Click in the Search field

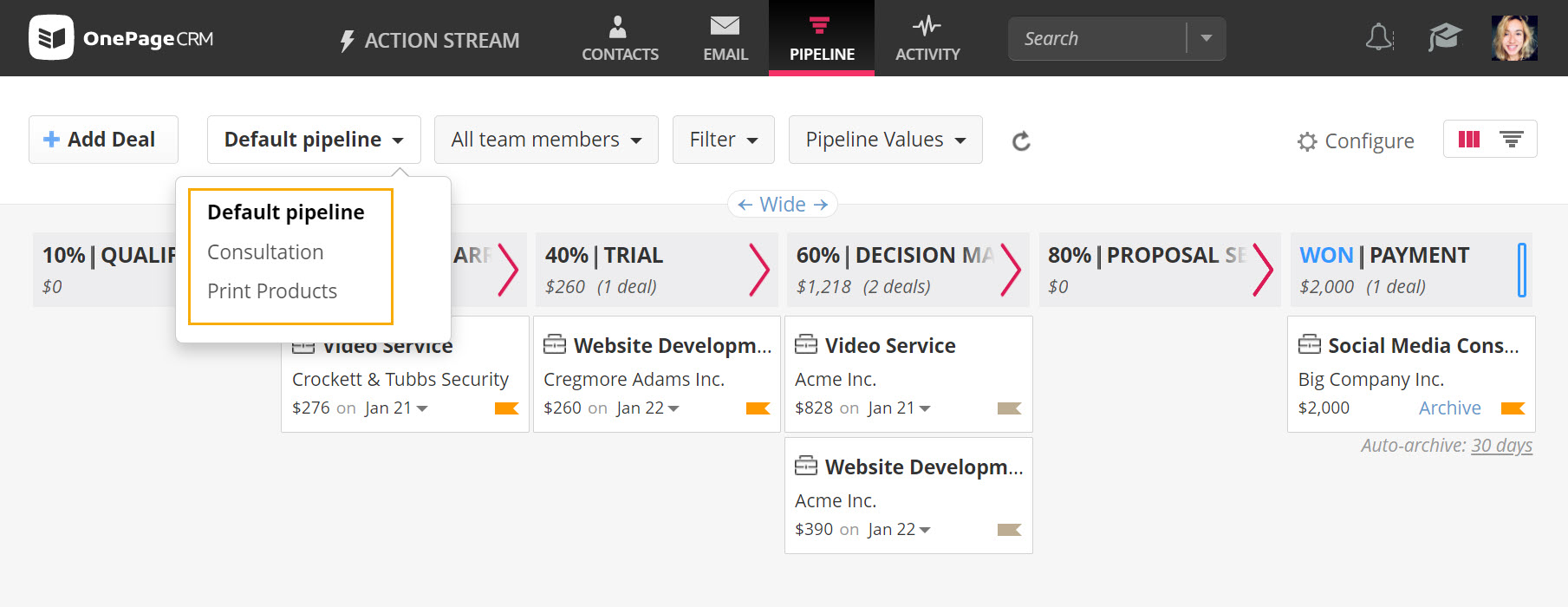click(1096, 38)
